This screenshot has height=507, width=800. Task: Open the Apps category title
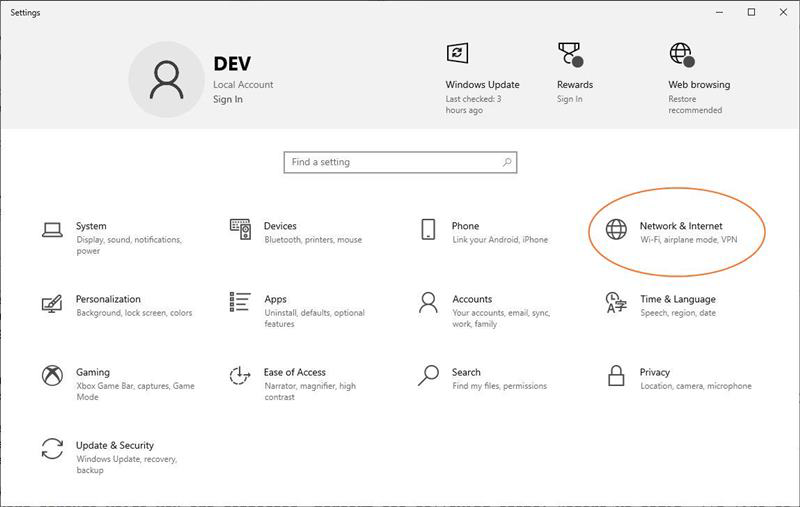click(276, 299)
